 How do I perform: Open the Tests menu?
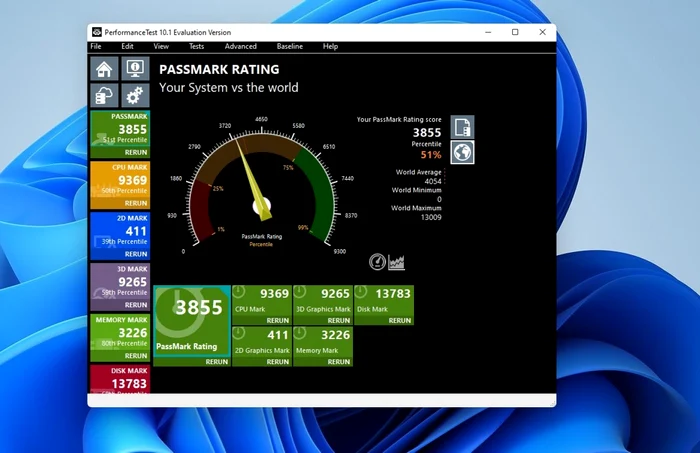pyautogui.click(x=196, y=46)
